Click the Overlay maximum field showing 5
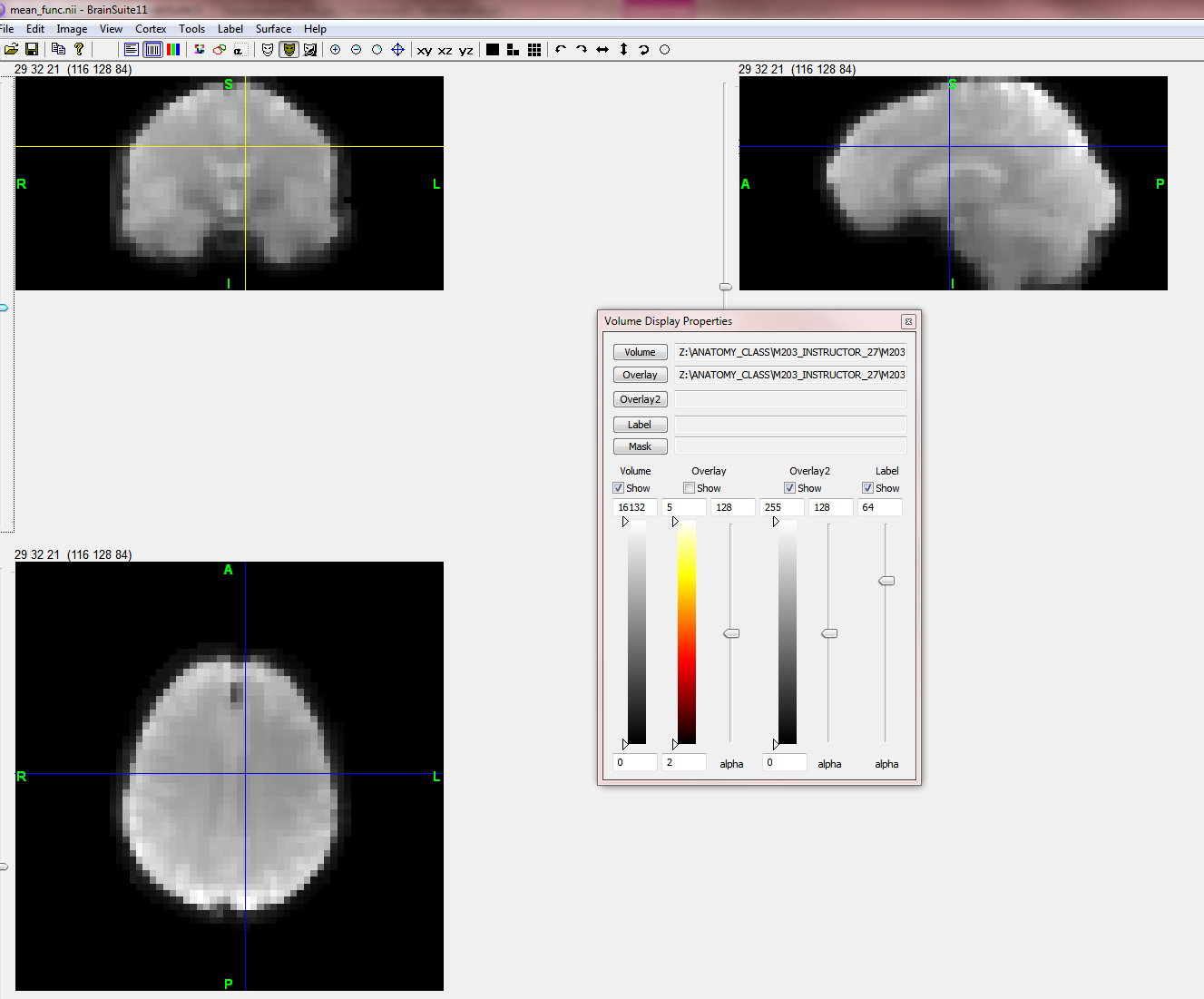The width and height of the screenshot is (1204, 999). point(684,507)
